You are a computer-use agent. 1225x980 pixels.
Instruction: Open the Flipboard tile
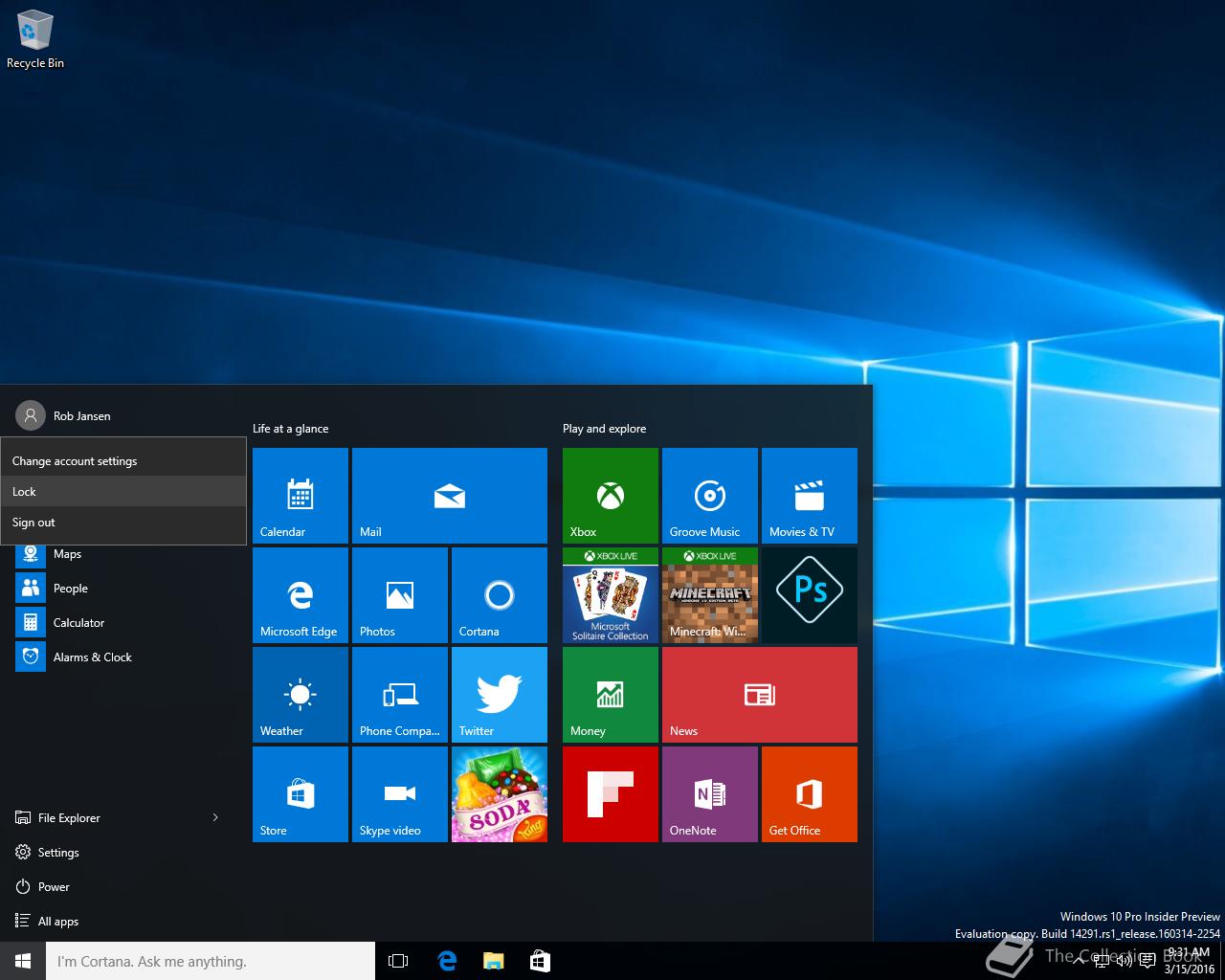click(x=611, y=794)
